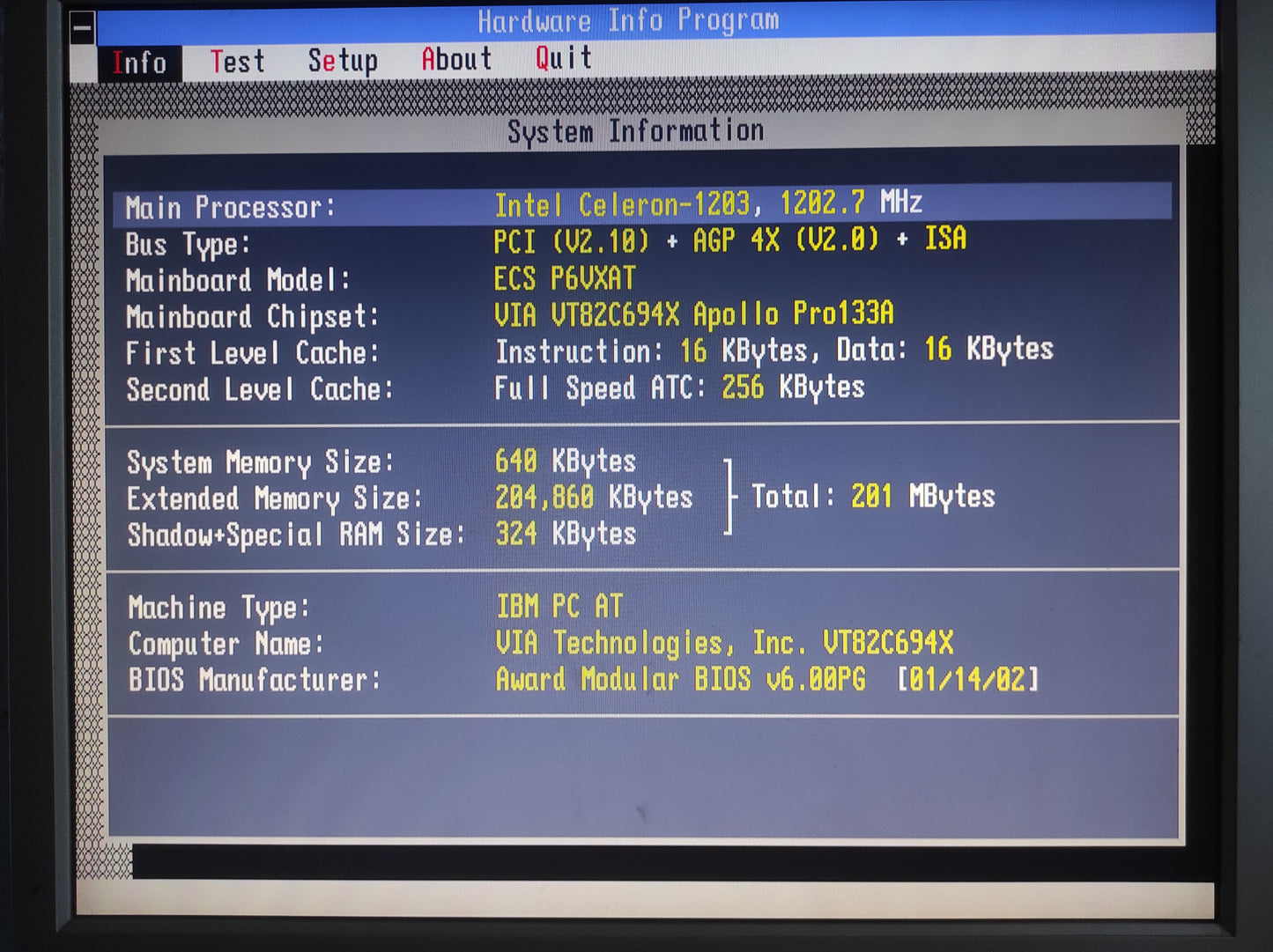Click the System Information panel title
This screenshot has width=1273, height=952.
click(x=635, y=131)
